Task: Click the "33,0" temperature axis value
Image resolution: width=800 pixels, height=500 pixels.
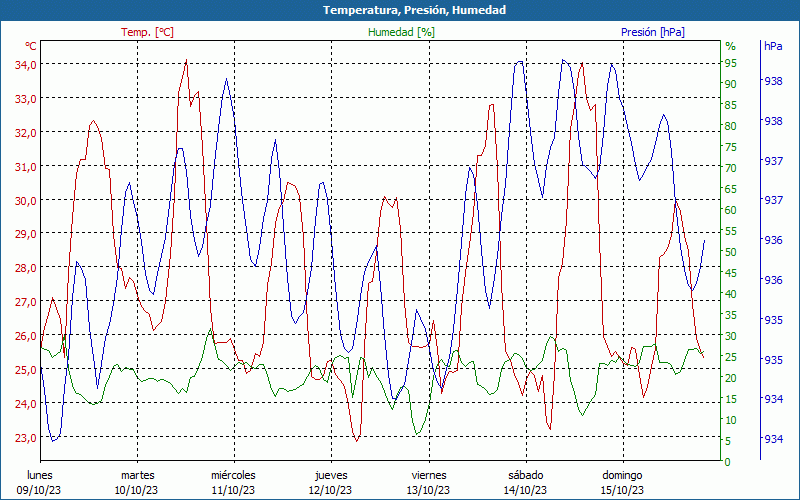Action: pyautogui.click(x=25, y=98)
